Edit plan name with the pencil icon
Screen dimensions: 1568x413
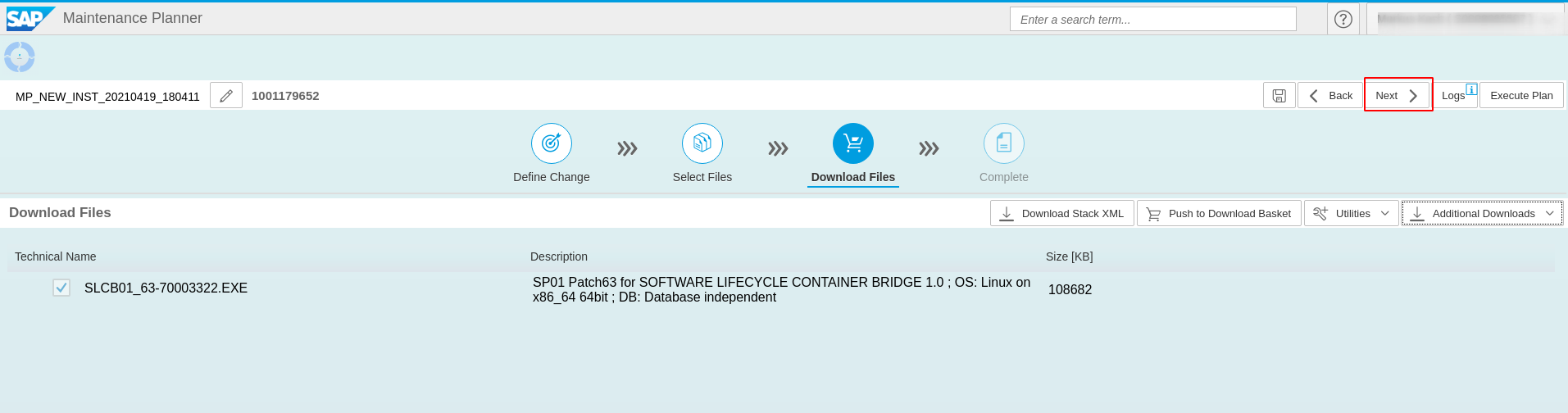point(226,96)
